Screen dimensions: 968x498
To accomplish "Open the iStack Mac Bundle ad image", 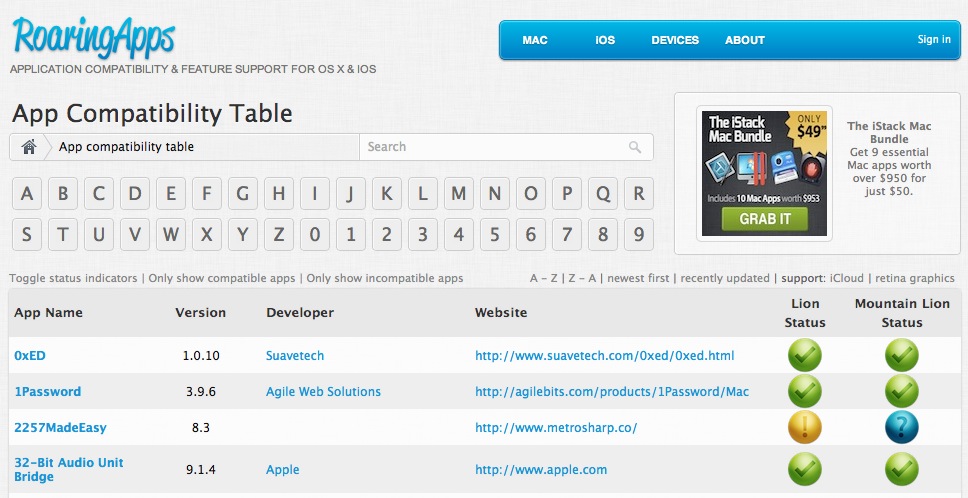I will tap(764, 173).
